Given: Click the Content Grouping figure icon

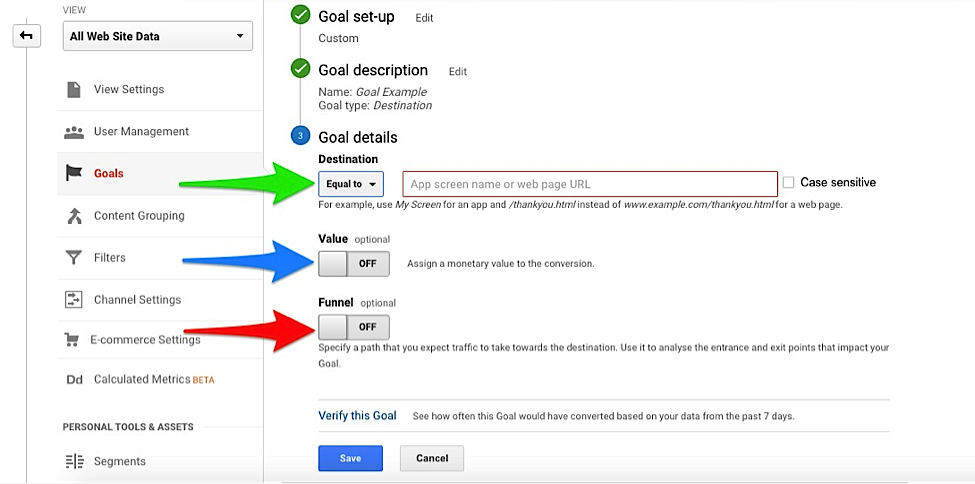Looking at the screenshot, I should point(74,216).
